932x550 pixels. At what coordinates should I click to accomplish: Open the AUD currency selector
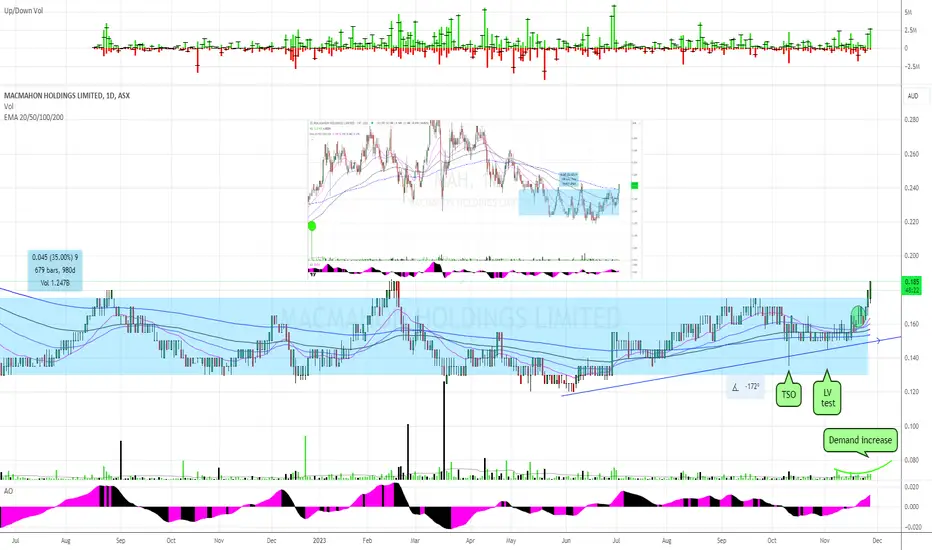point(913,96)
